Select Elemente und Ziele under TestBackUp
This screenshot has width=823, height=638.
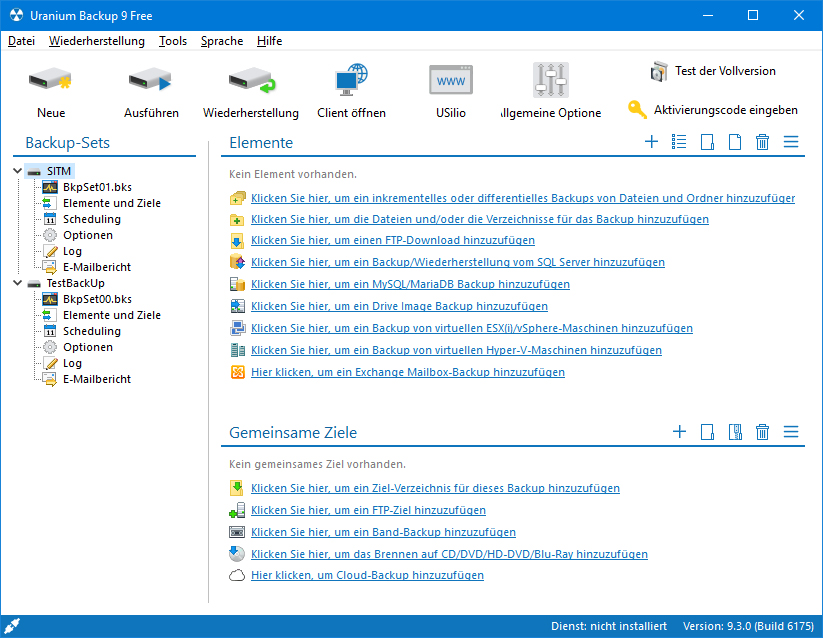coord(112,315)
